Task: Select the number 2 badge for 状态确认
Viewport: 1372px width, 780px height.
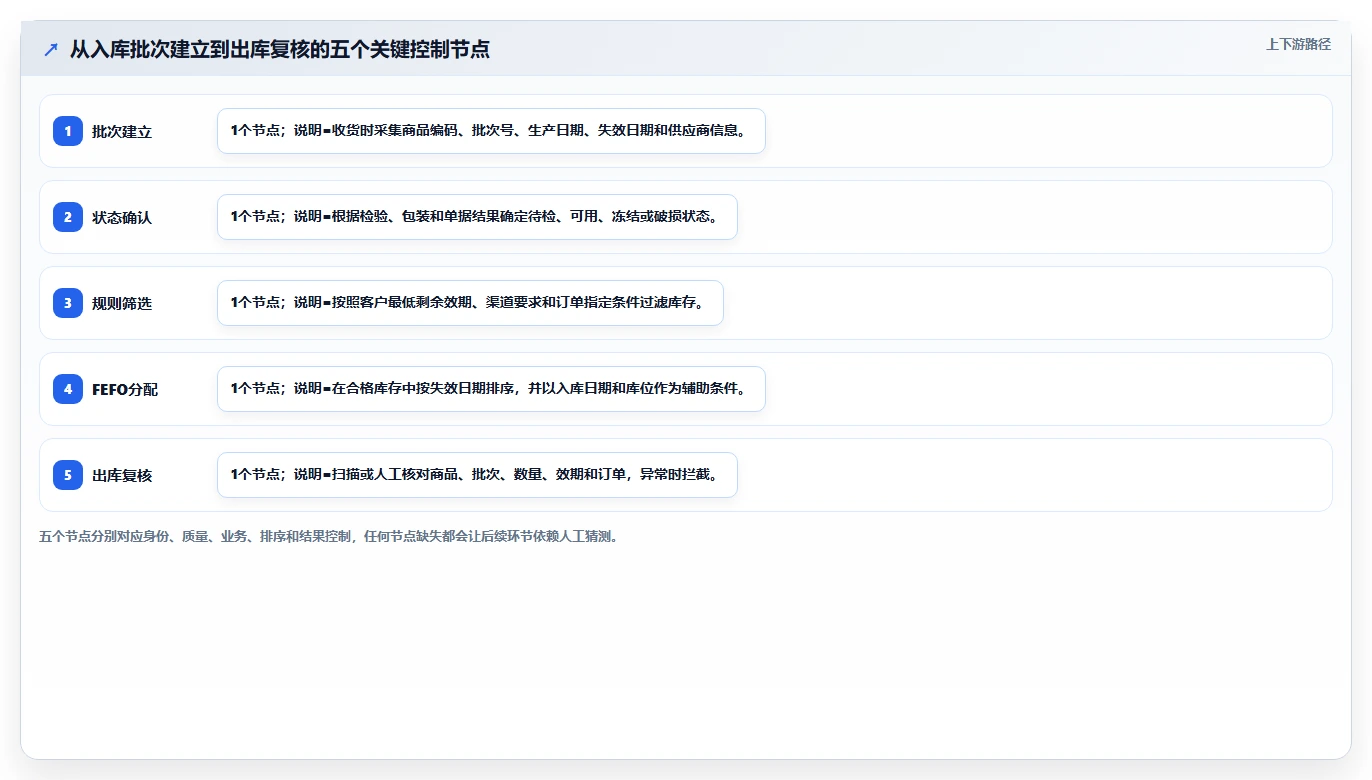Action: (x=68, y=217)
